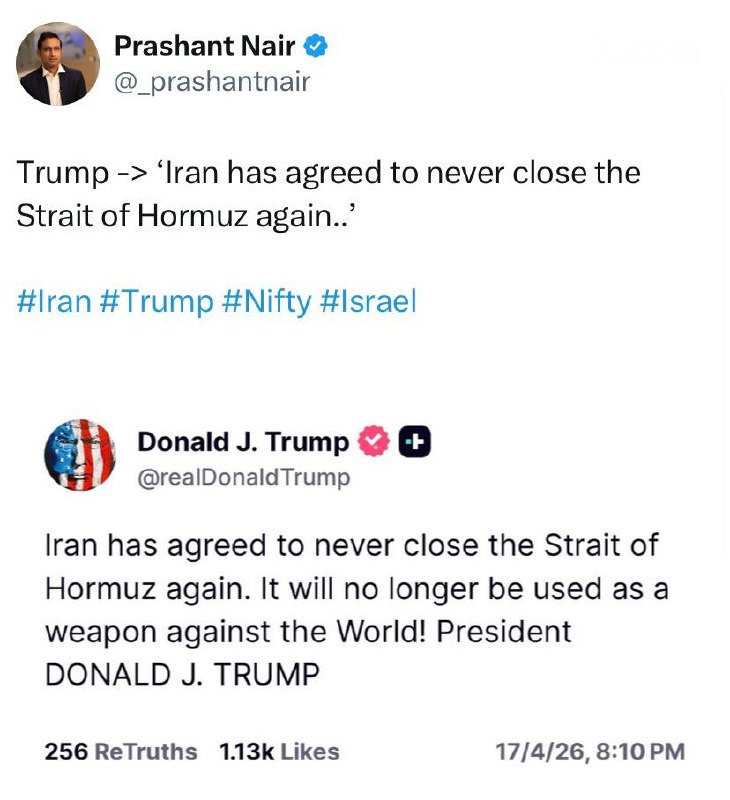Open the #Iran hashtag
730x800 pixels.
click(x=54, y=301)
